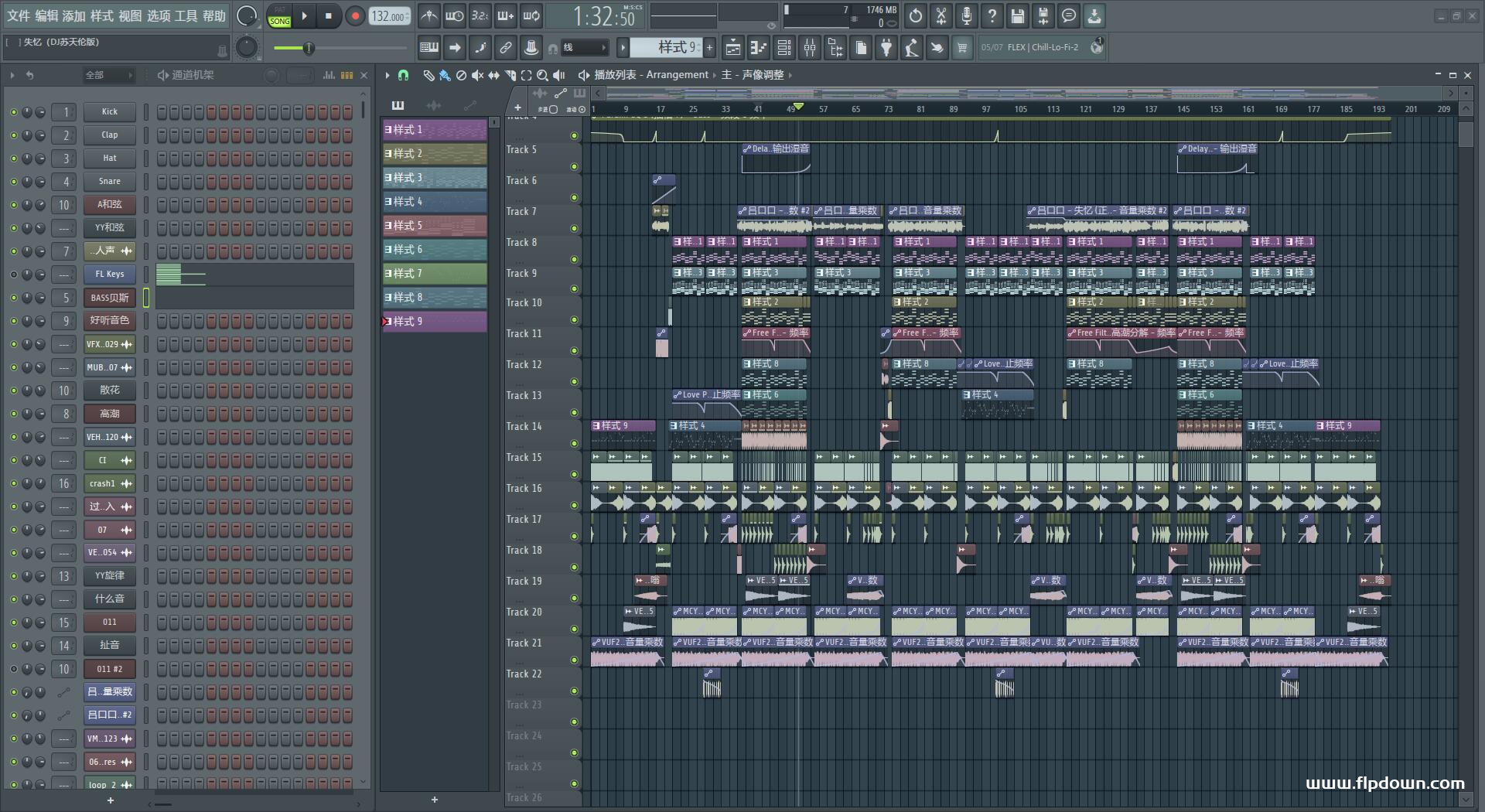Open the audio editor scissors icon
This screenshot has height=812, width=1485.
(941, 15)
